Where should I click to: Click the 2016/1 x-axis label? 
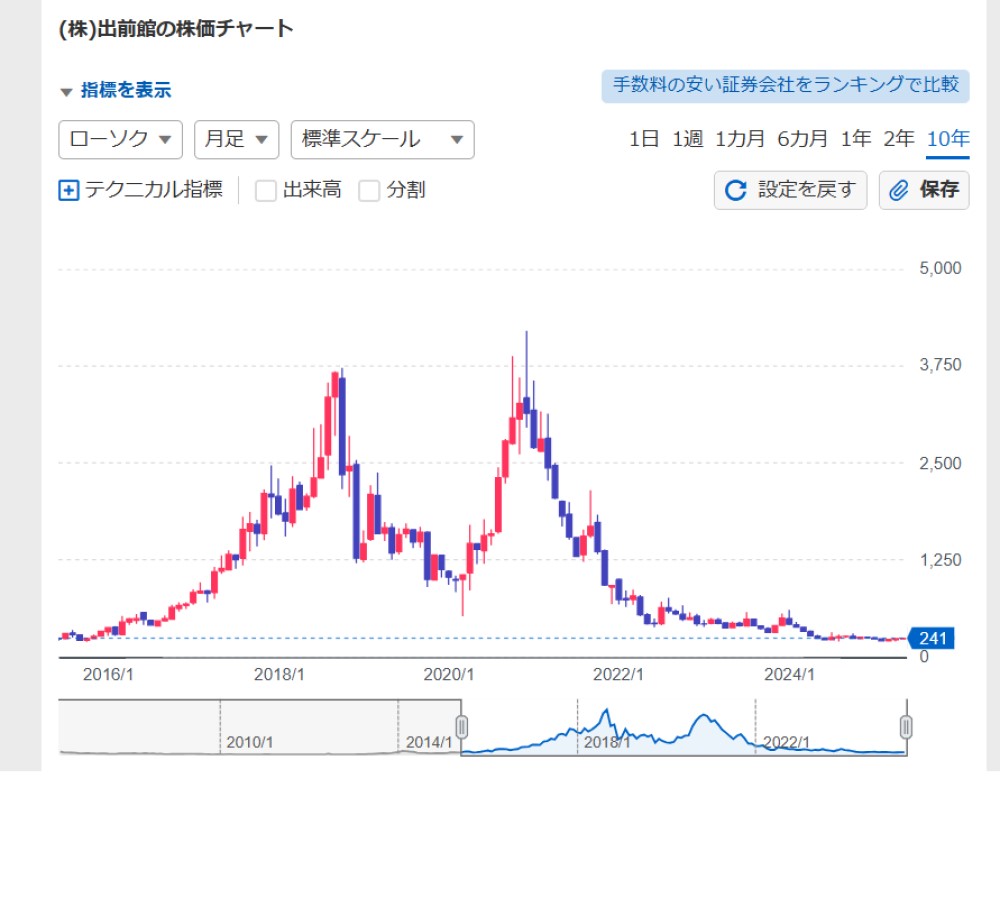click(x=108, y=674)
